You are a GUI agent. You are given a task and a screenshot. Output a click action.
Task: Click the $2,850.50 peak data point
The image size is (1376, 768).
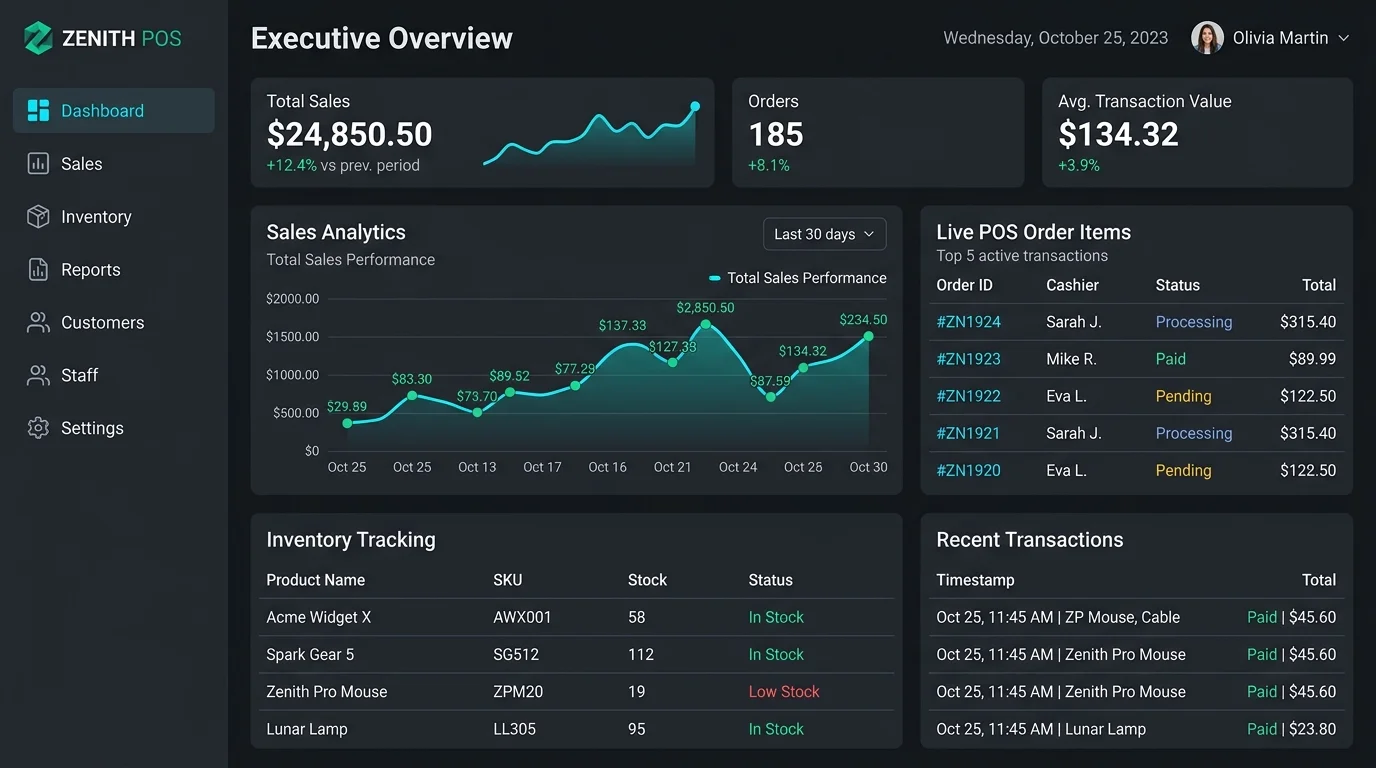706,324
